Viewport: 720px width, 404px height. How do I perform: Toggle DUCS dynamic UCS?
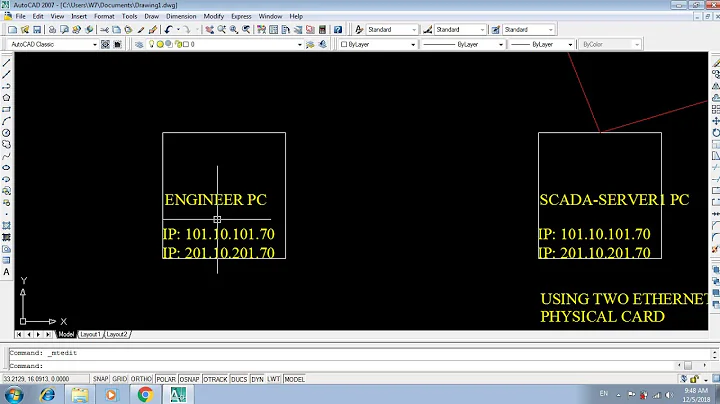[x=239, y=379]
